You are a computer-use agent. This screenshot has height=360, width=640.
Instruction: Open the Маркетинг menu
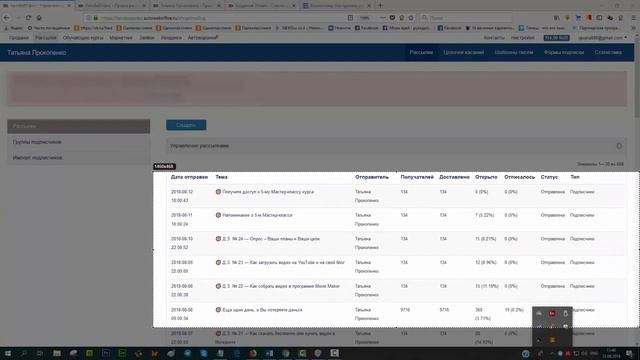pos(121,38)
